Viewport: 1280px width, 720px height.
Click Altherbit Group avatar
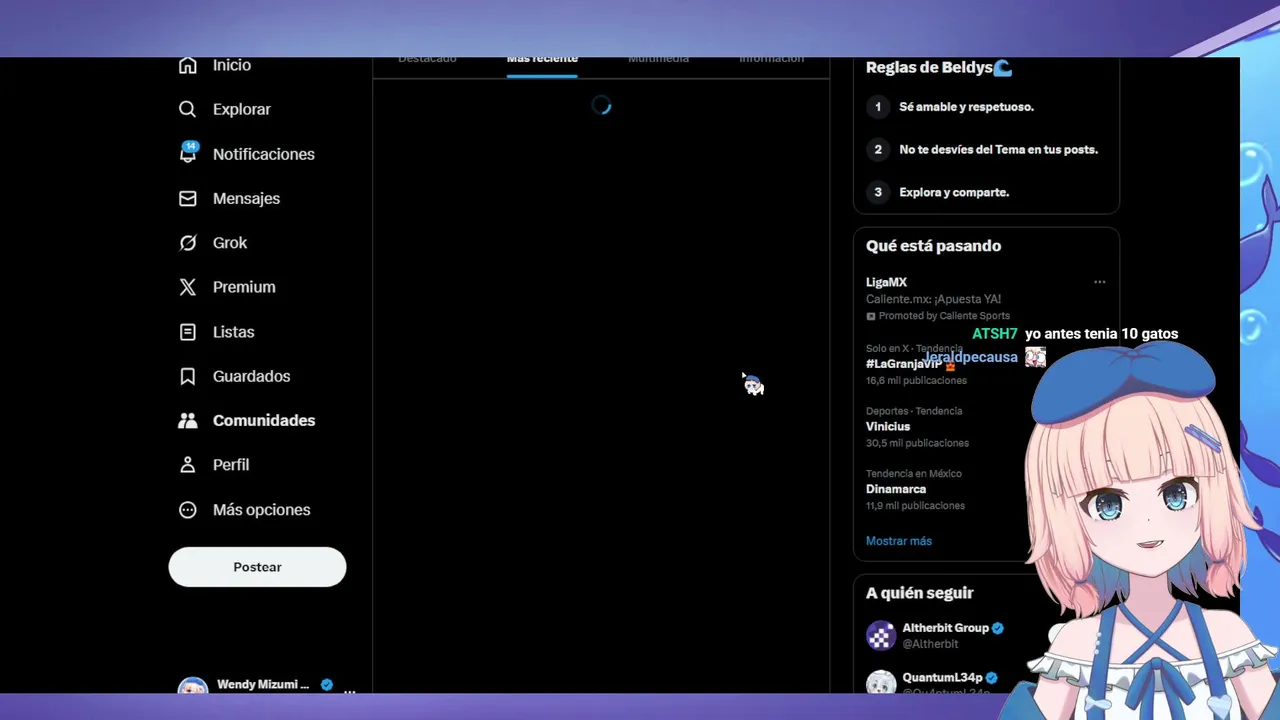(x=881, y=635)
